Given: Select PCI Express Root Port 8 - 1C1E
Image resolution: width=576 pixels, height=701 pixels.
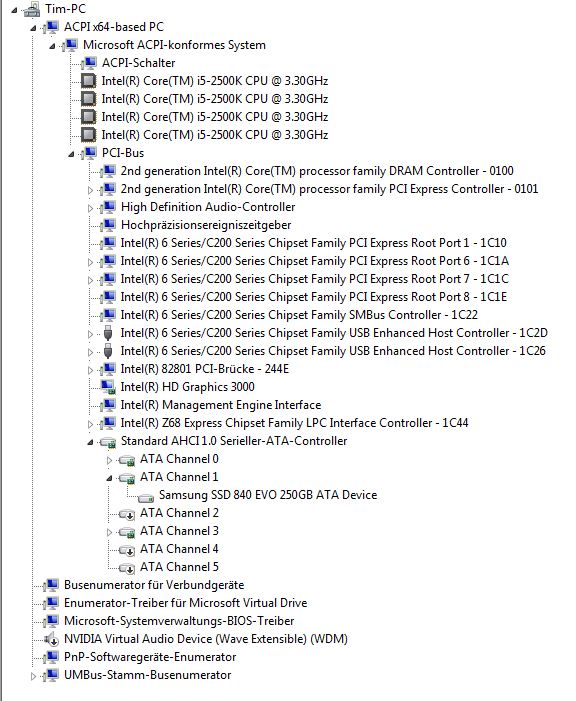Looking at the screenshot, I should (313, 297).
